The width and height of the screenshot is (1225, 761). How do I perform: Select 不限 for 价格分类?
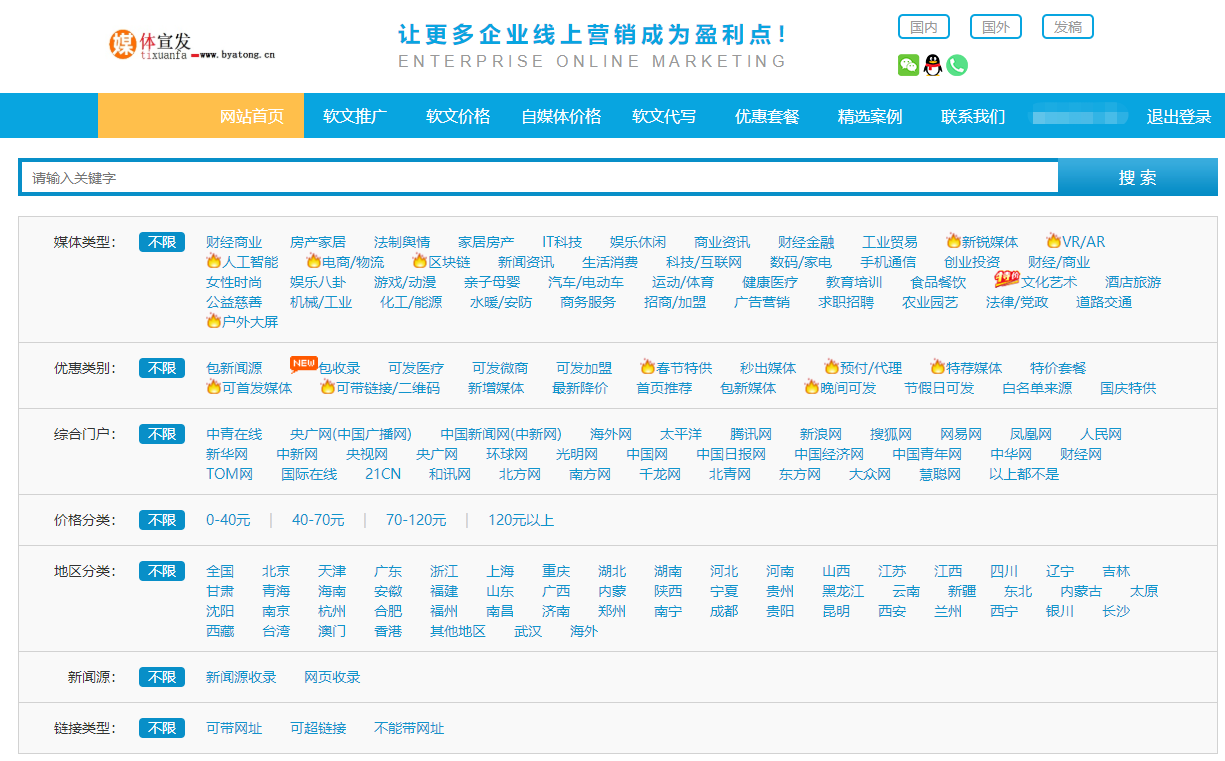162,520
